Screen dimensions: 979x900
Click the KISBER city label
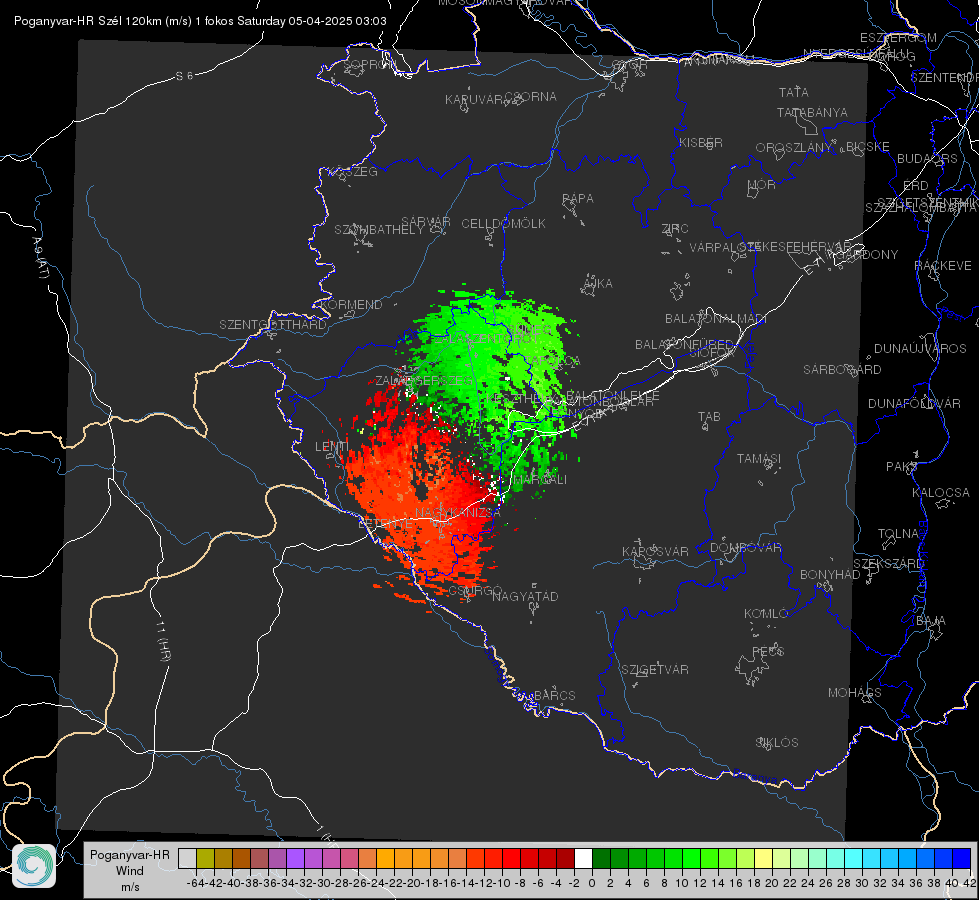click(701, 142)
